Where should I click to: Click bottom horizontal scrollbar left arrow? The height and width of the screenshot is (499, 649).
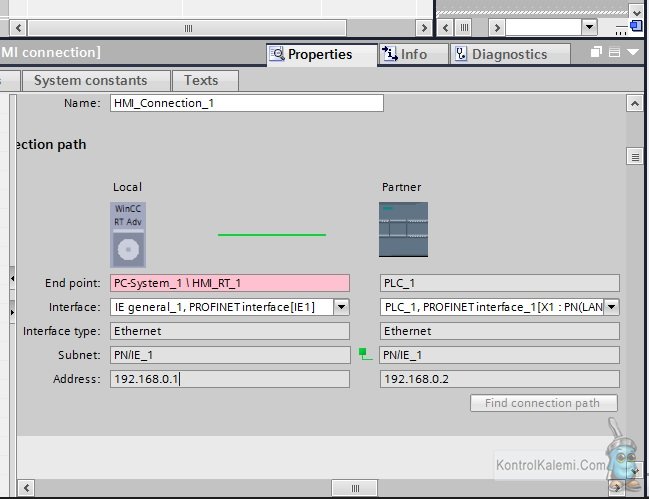(26, 488)
